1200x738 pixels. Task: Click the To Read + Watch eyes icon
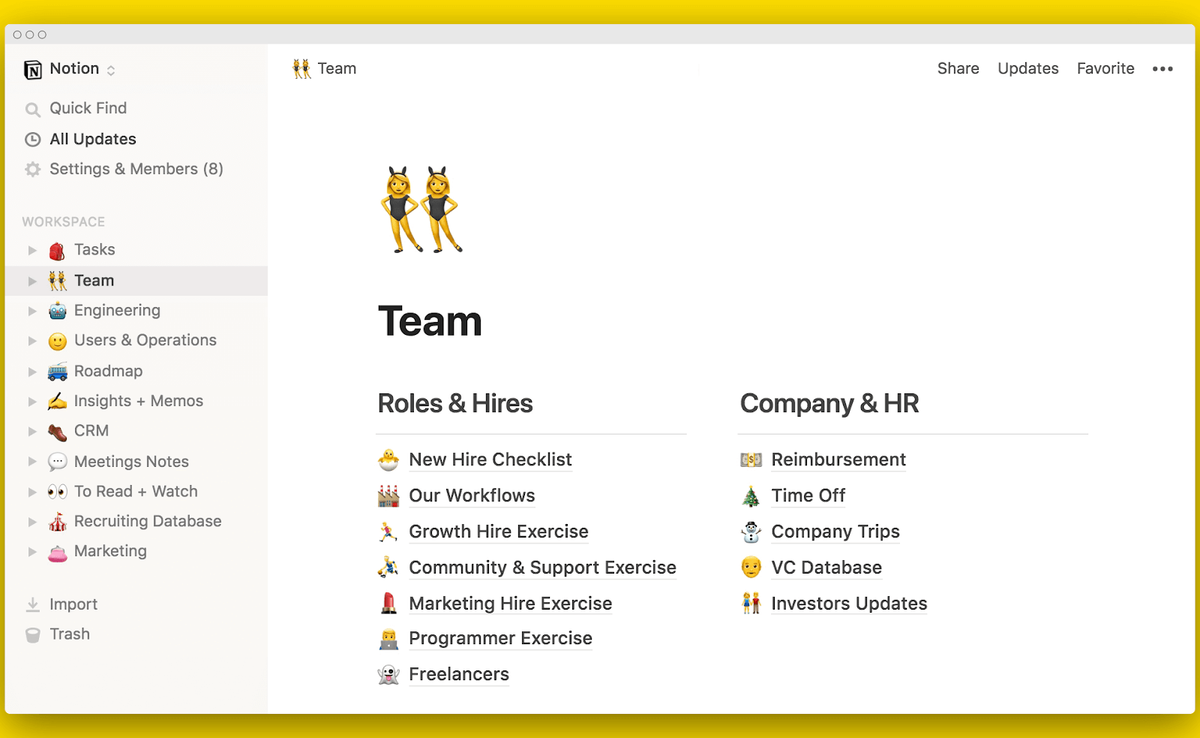pos(57,491)
